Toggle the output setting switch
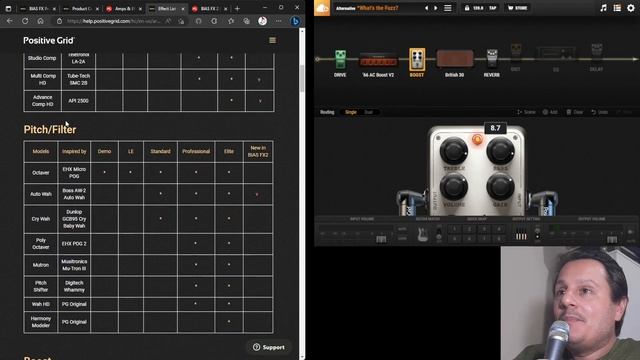This screenshot has width=640, height=360. click(537, 234)
